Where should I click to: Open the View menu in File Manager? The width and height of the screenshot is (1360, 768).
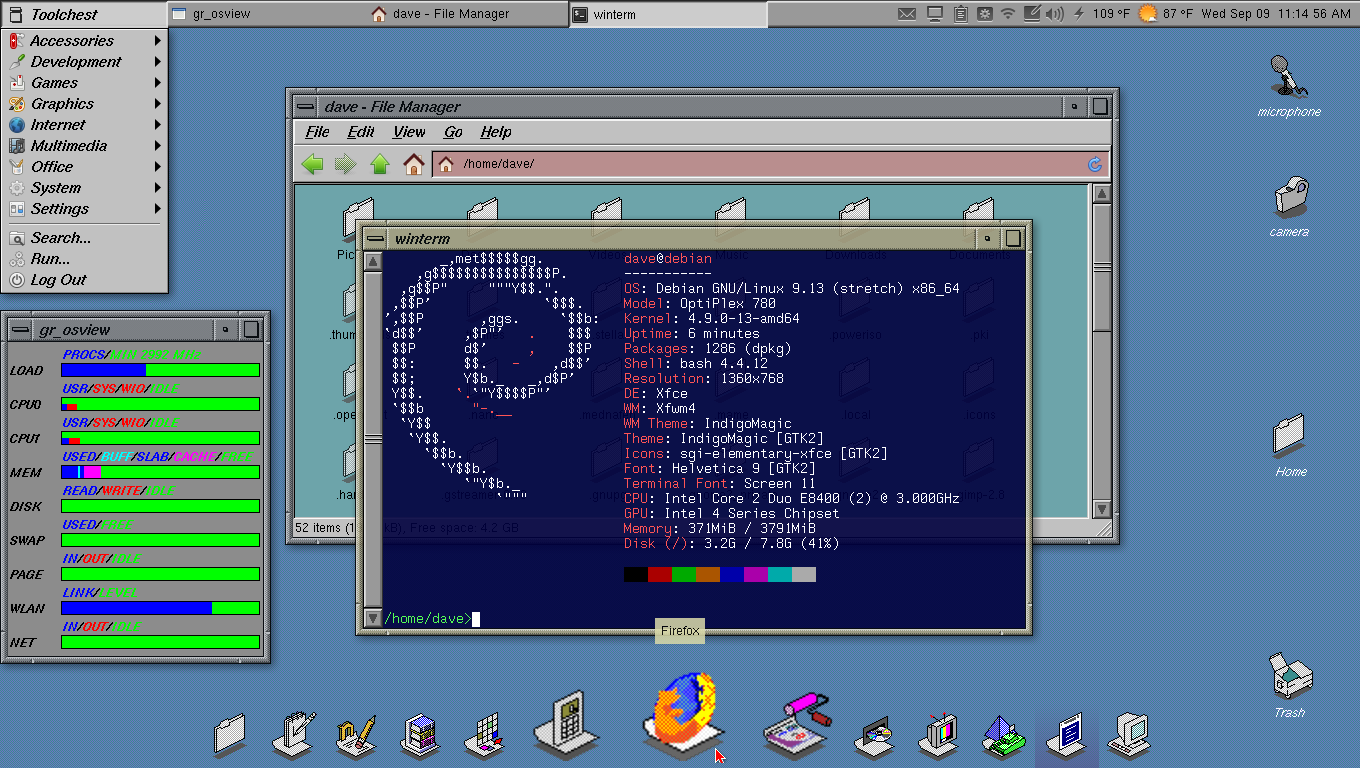(x=409, y=132)
